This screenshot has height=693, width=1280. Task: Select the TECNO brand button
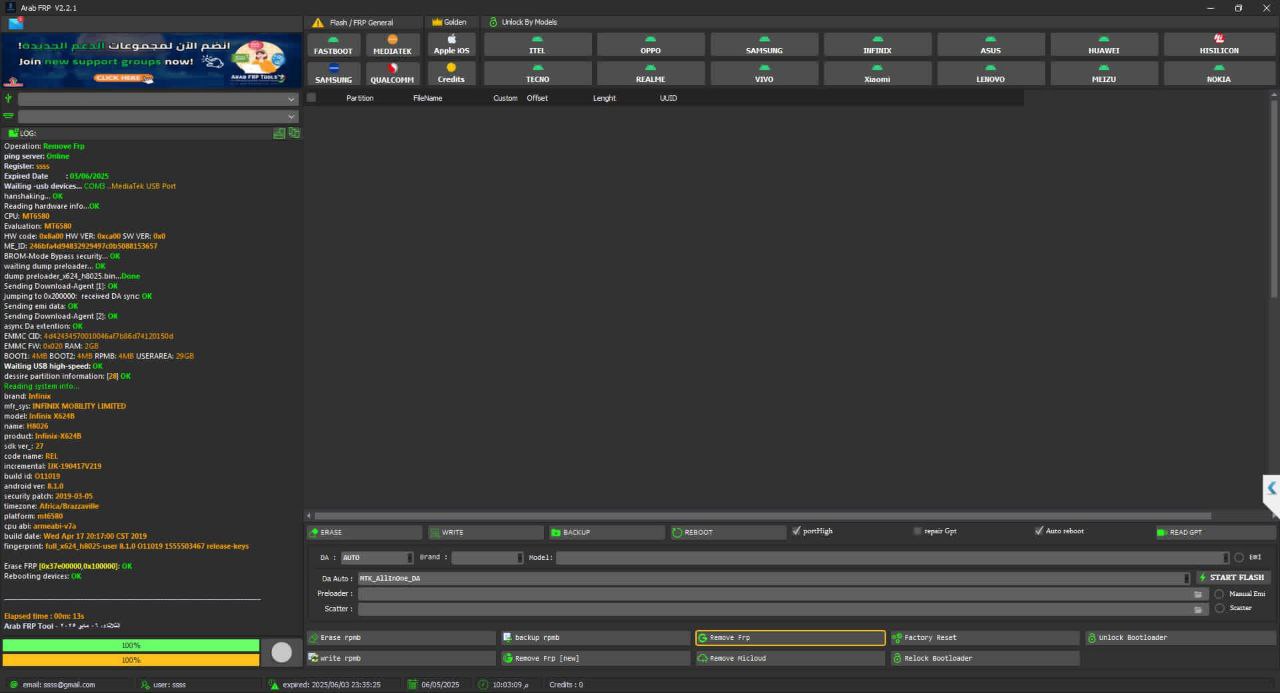tap(537, 74)
